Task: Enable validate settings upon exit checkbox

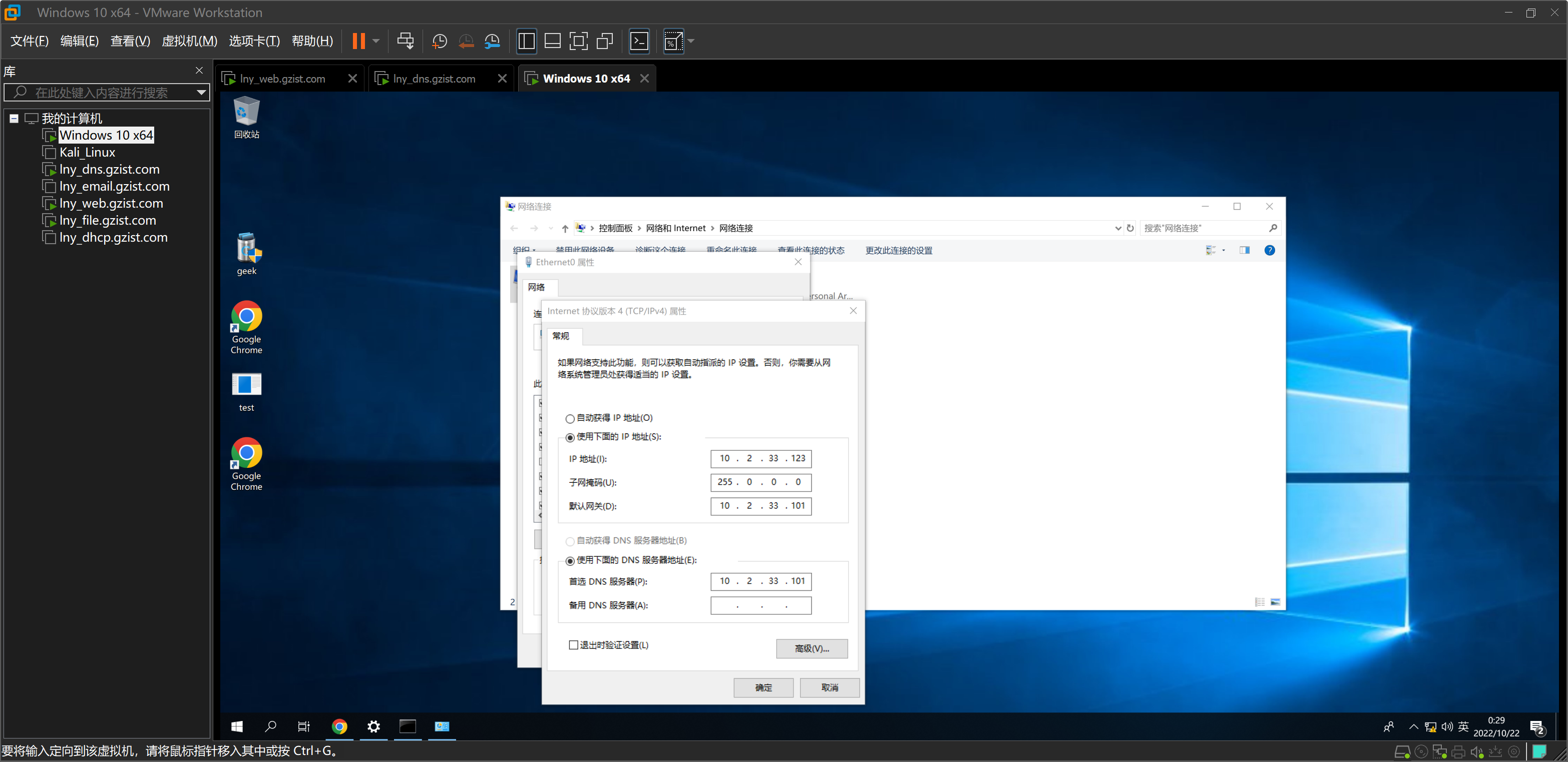Action: tap(573, 645)
